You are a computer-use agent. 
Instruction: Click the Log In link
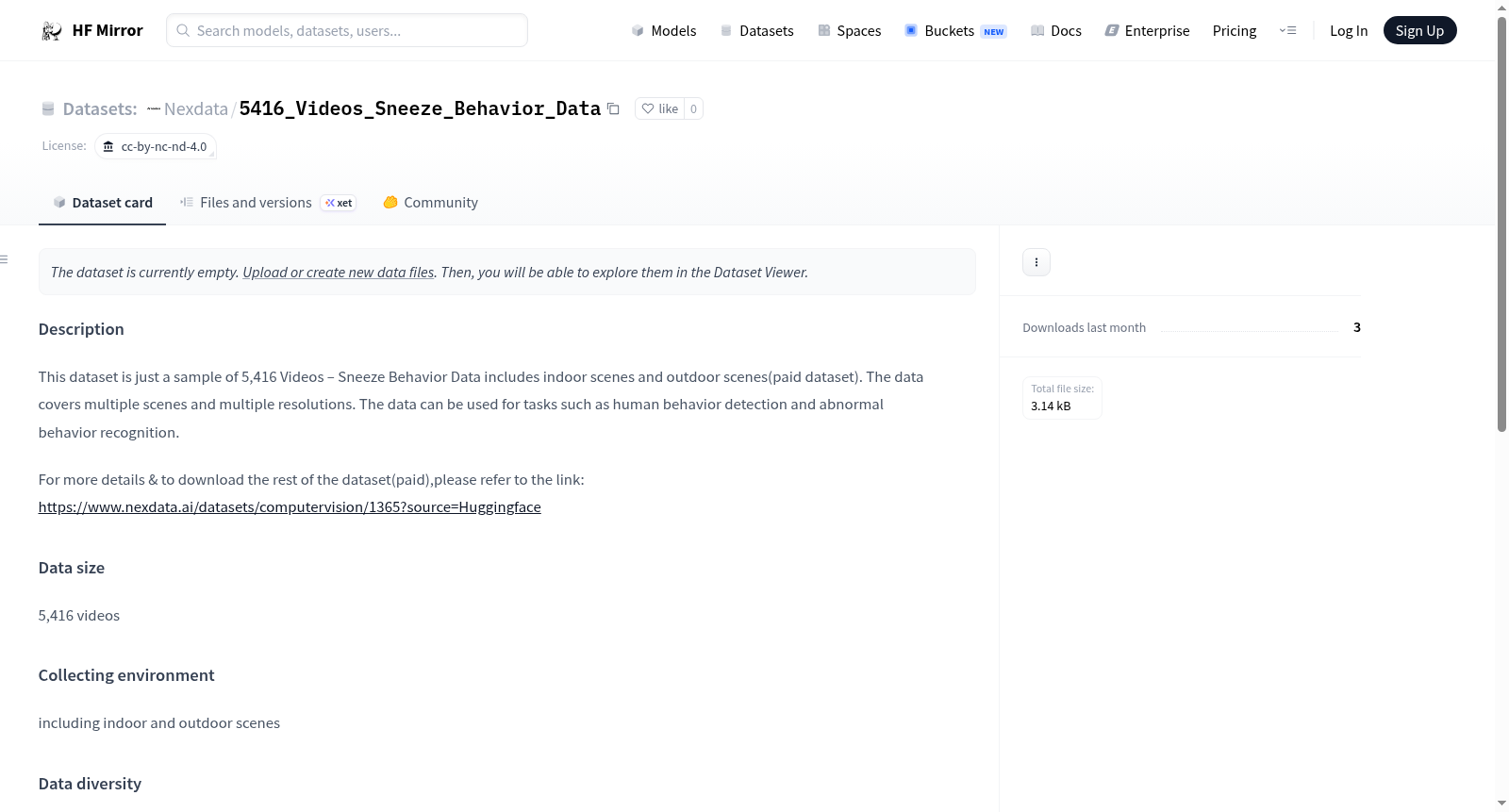[1349, 31]
